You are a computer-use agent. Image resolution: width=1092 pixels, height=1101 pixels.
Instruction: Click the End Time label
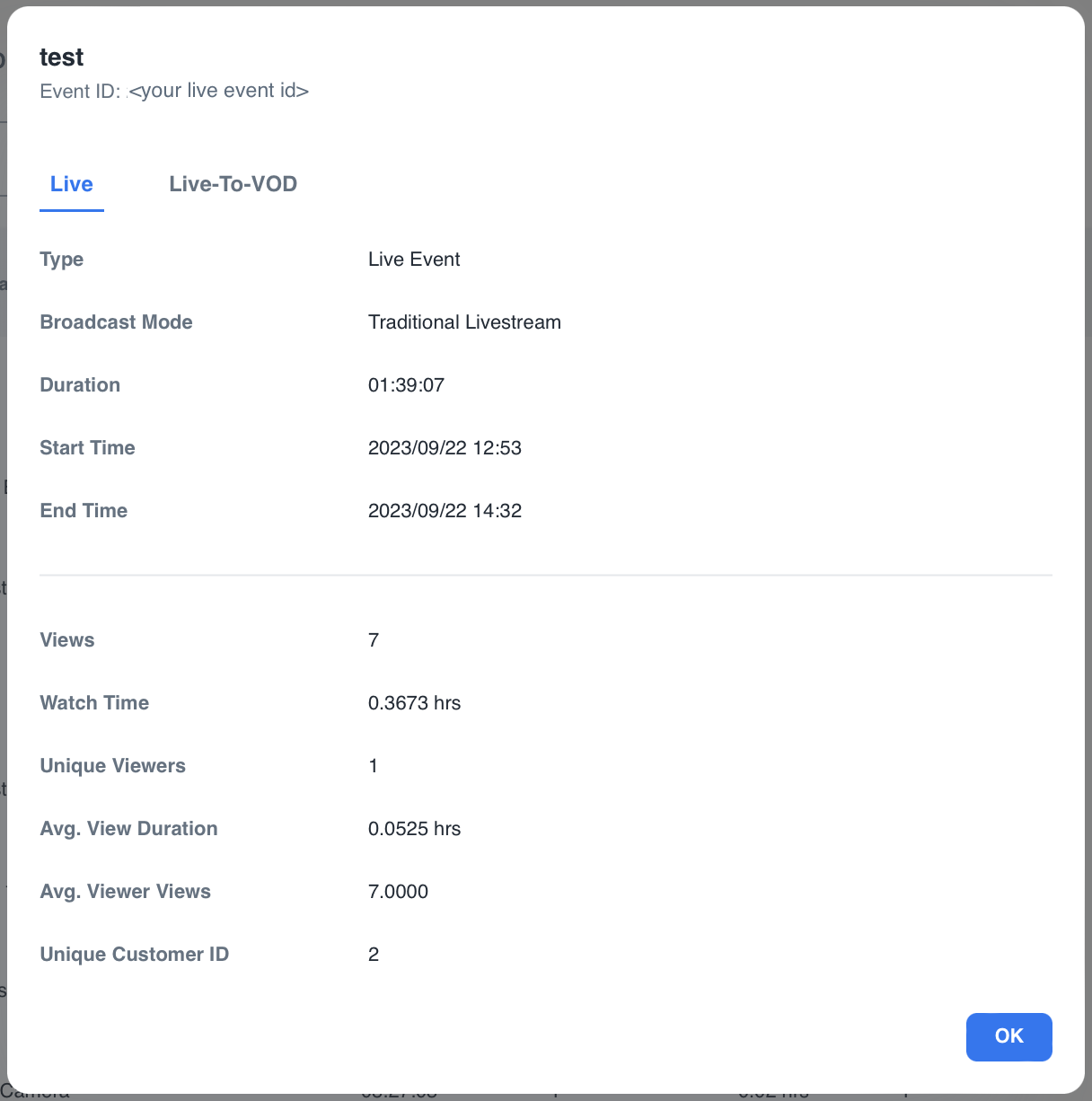point(84,511)
